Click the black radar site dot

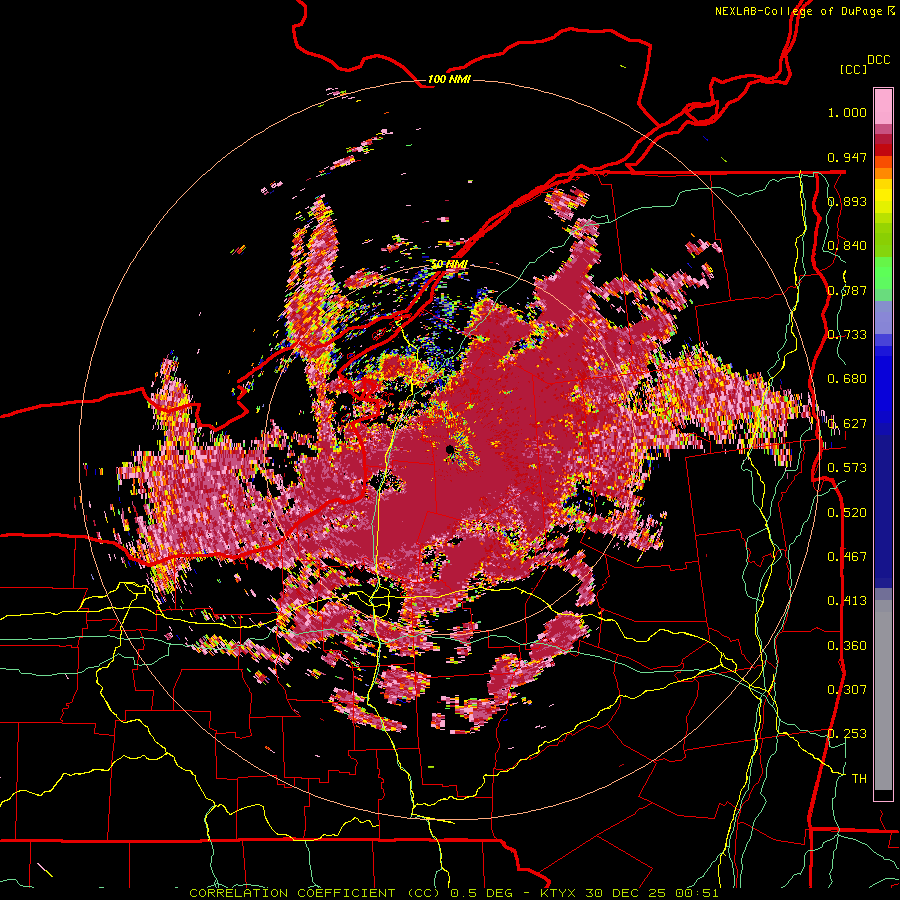[x=450, y=449]
